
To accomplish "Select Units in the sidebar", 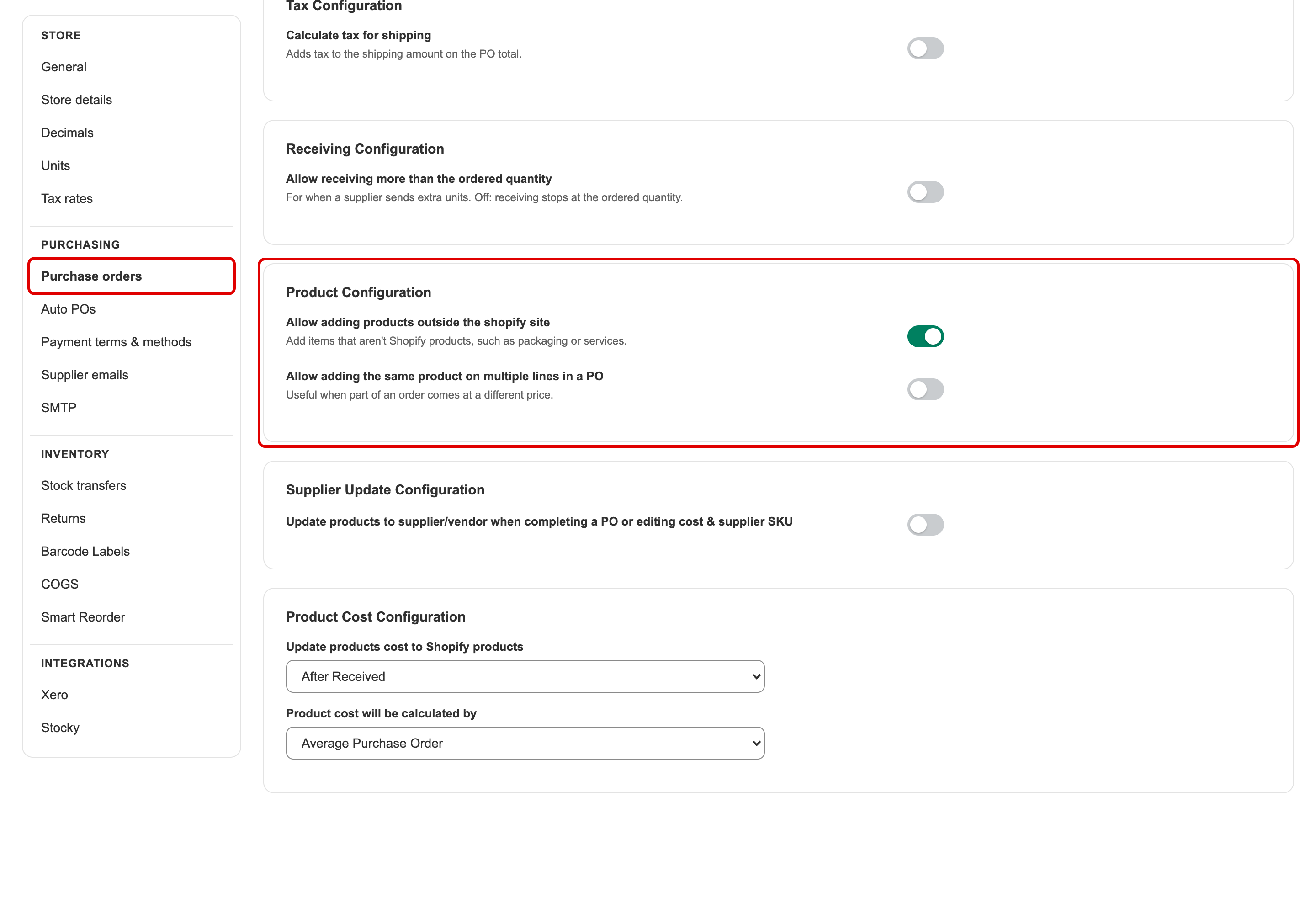I will coord(56,165).
